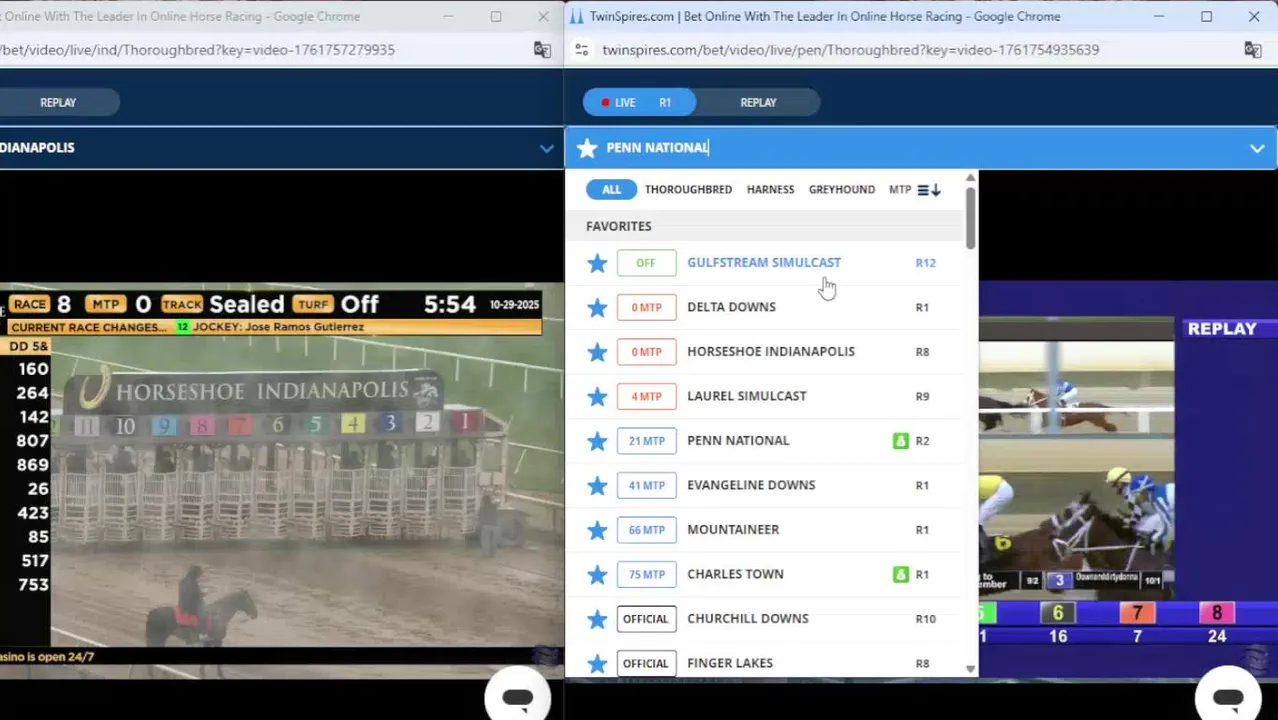Viewport: 1278px width, 720px height.
Task: Filter list by Harness
Action: 770,190
